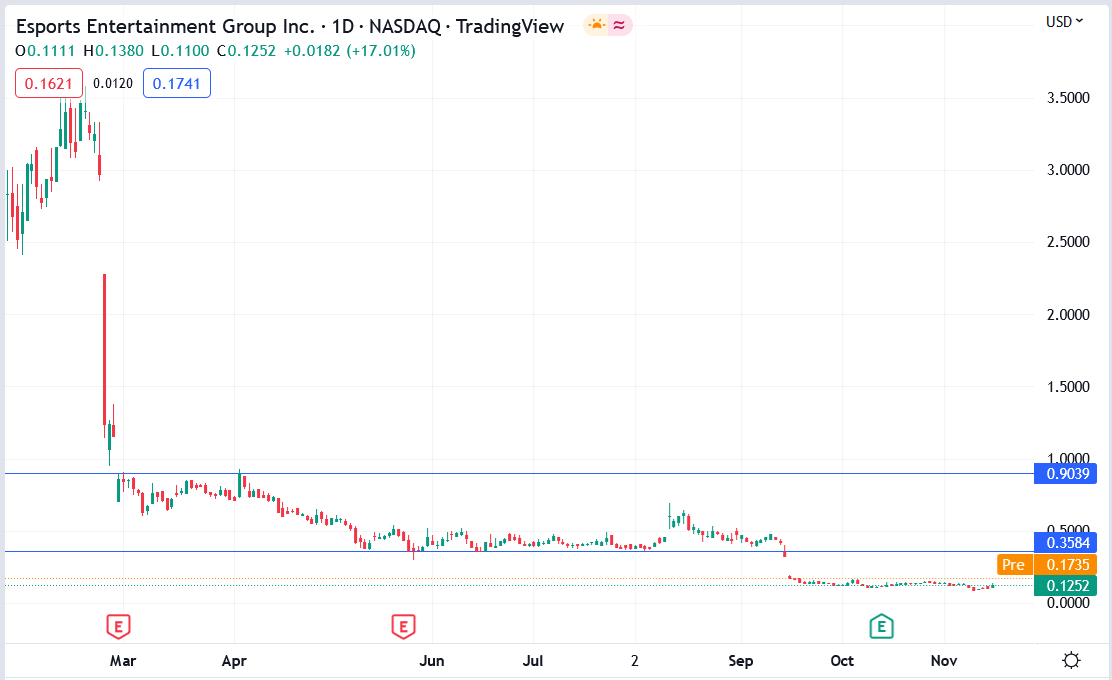This screenshot has height=680, width=1112.
Task: Click the 0.0000 price axis label
Action: click(1068, 603)
